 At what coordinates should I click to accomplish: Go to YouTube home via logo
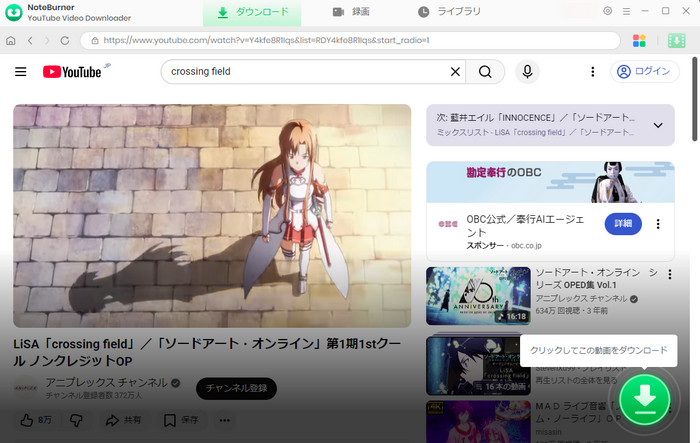72,72
